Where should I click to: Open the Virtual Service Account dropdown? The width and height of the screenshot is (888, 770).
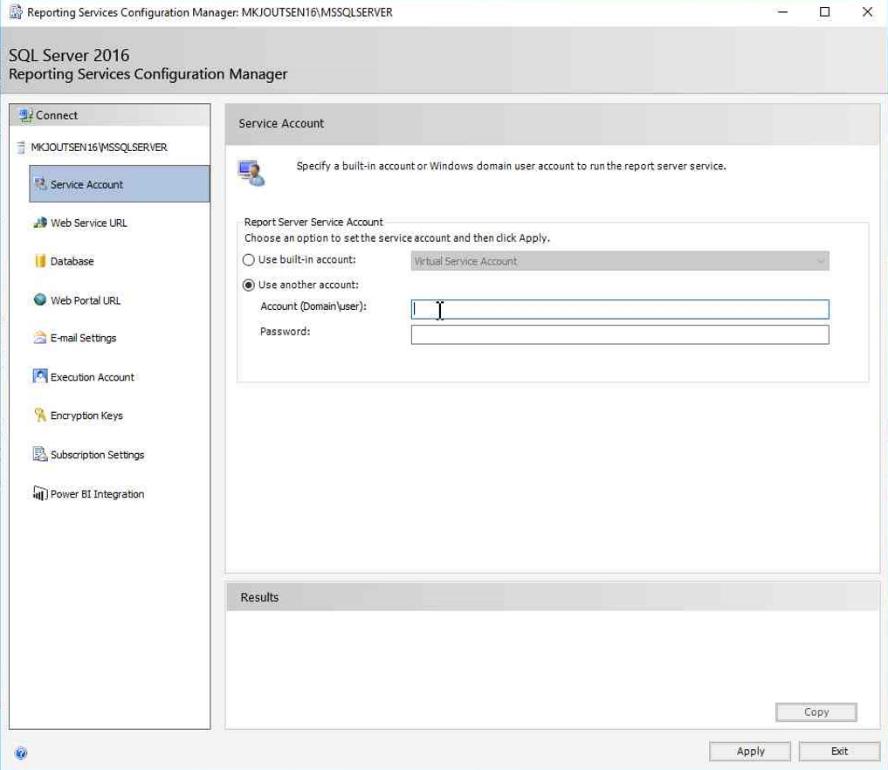coord(620,261)
